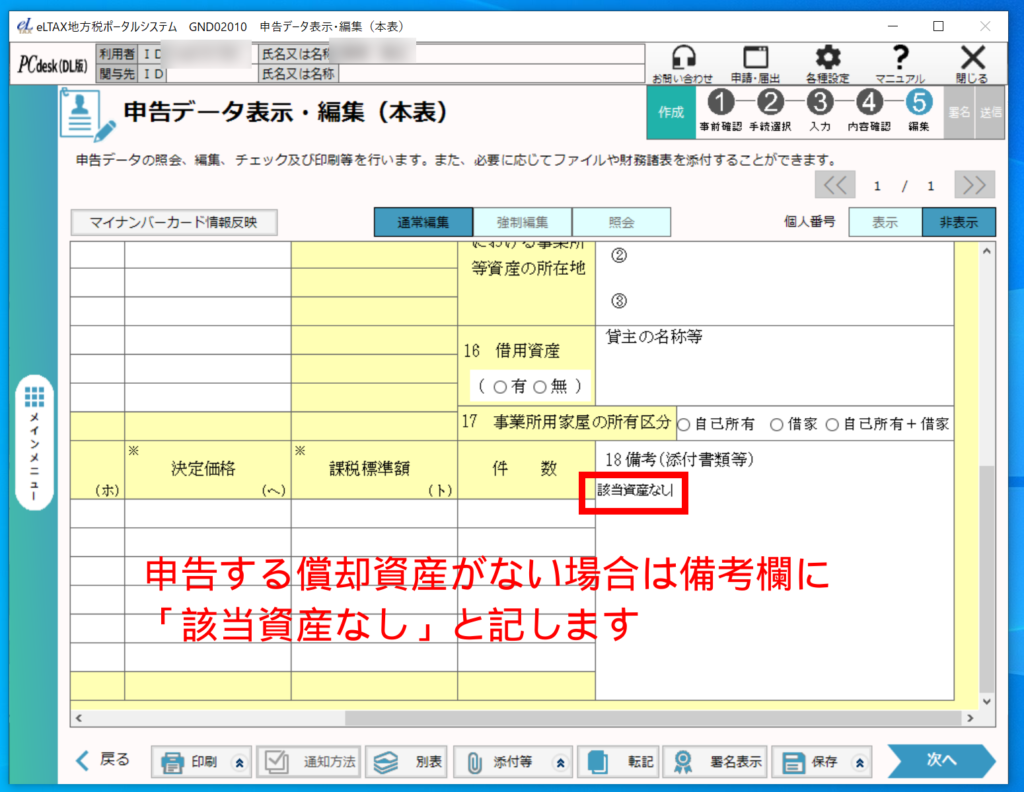The height and width of the screenshot is (792, 1024).
Task: Click the お問い合わせ headset icon
Action: (x=683, y=63)
